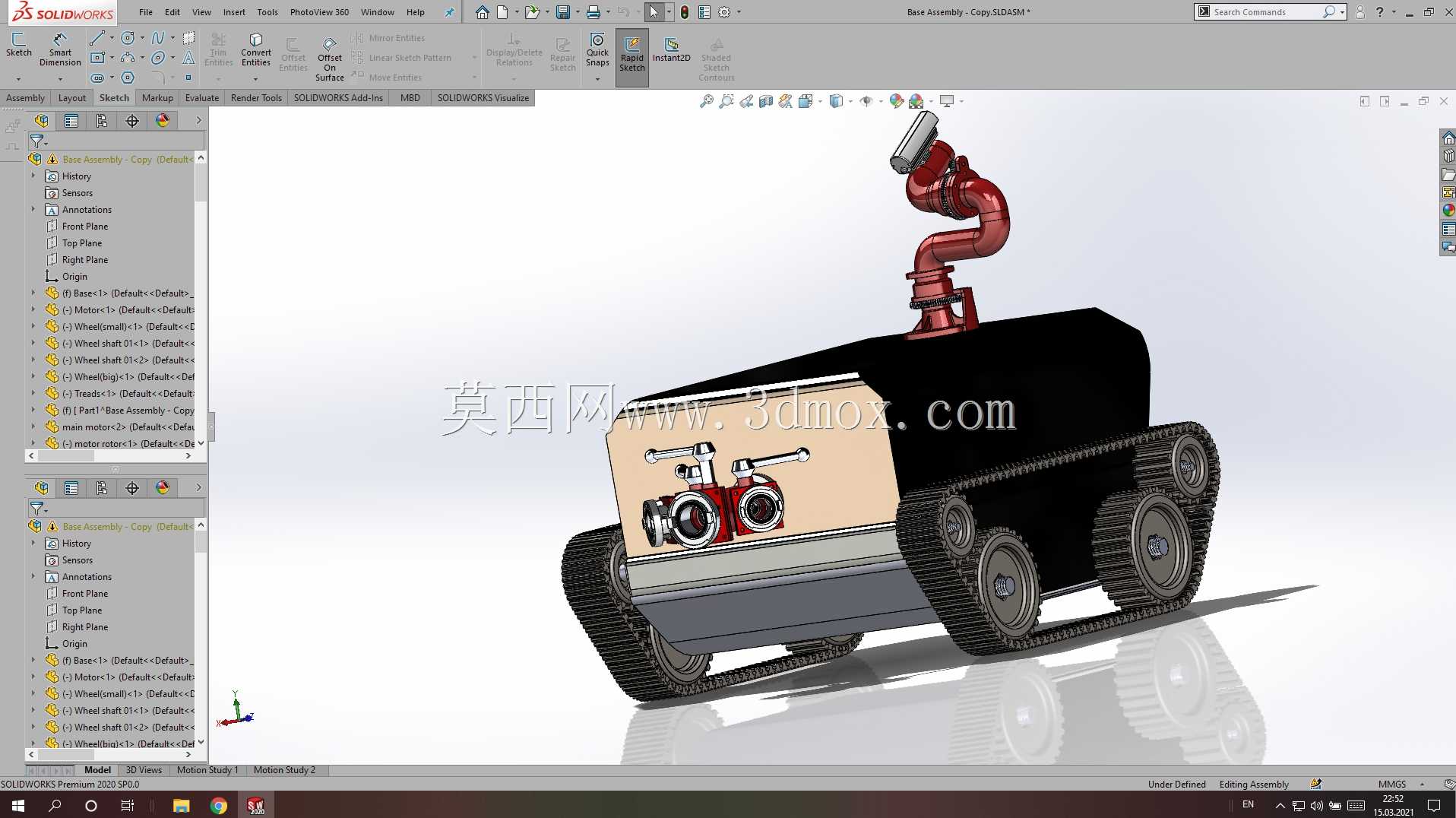Open Google Chrome from taskbar
This screenshot has width=1456, height=818.
coord(219,806)
